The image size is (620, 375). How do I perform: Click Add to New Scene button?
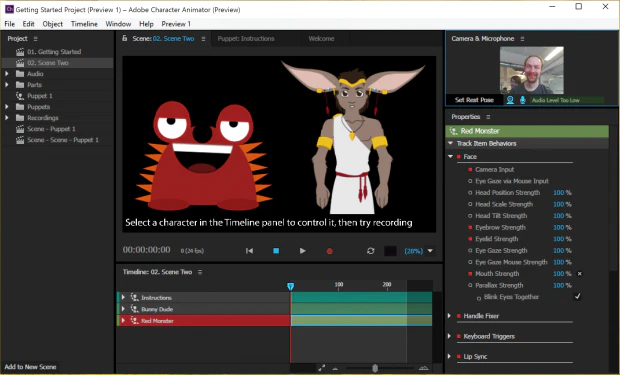pos(30,367)
